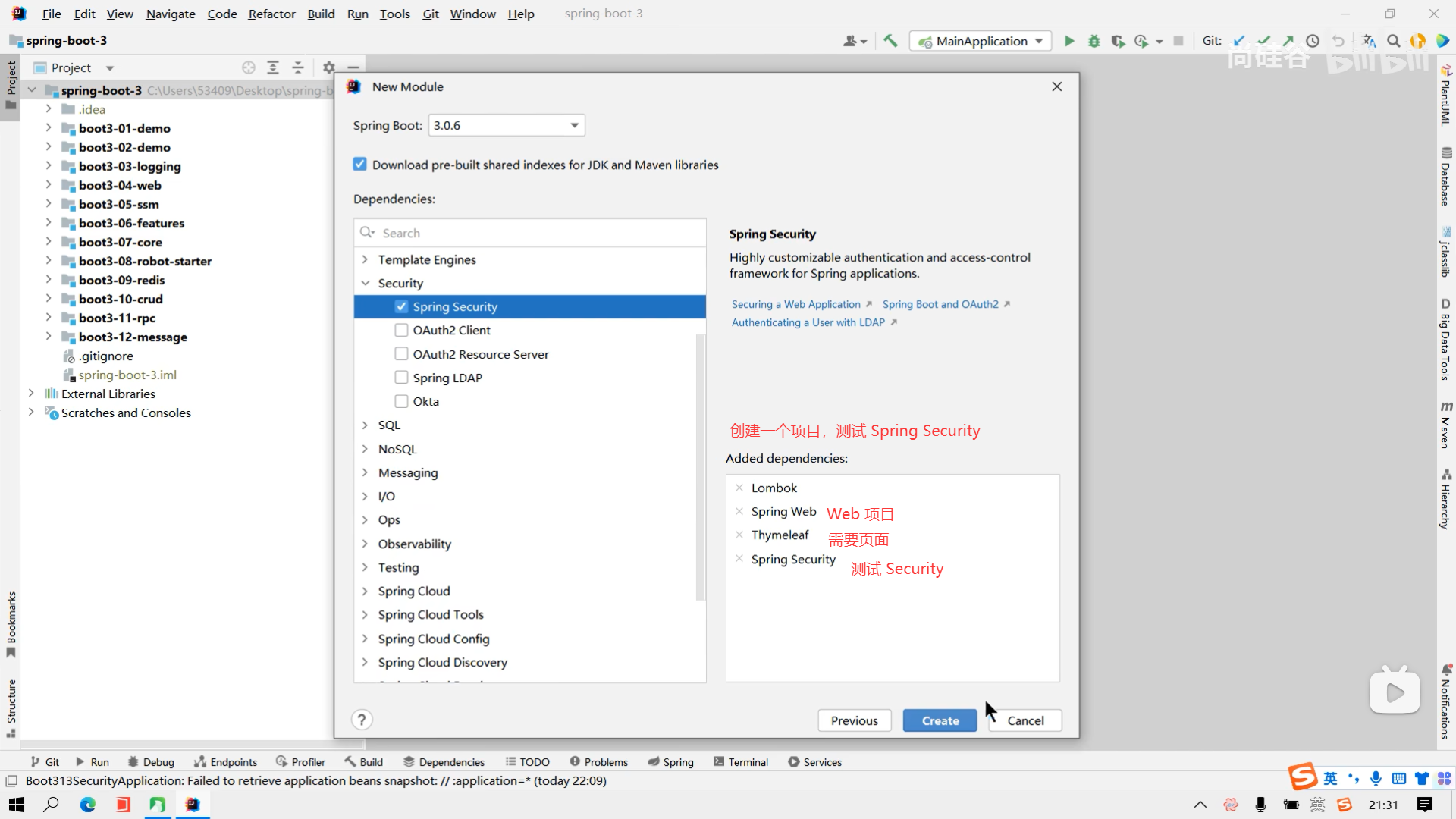
Task: Click the Git update project arrow icon
Action: [x=1239, y=41]
